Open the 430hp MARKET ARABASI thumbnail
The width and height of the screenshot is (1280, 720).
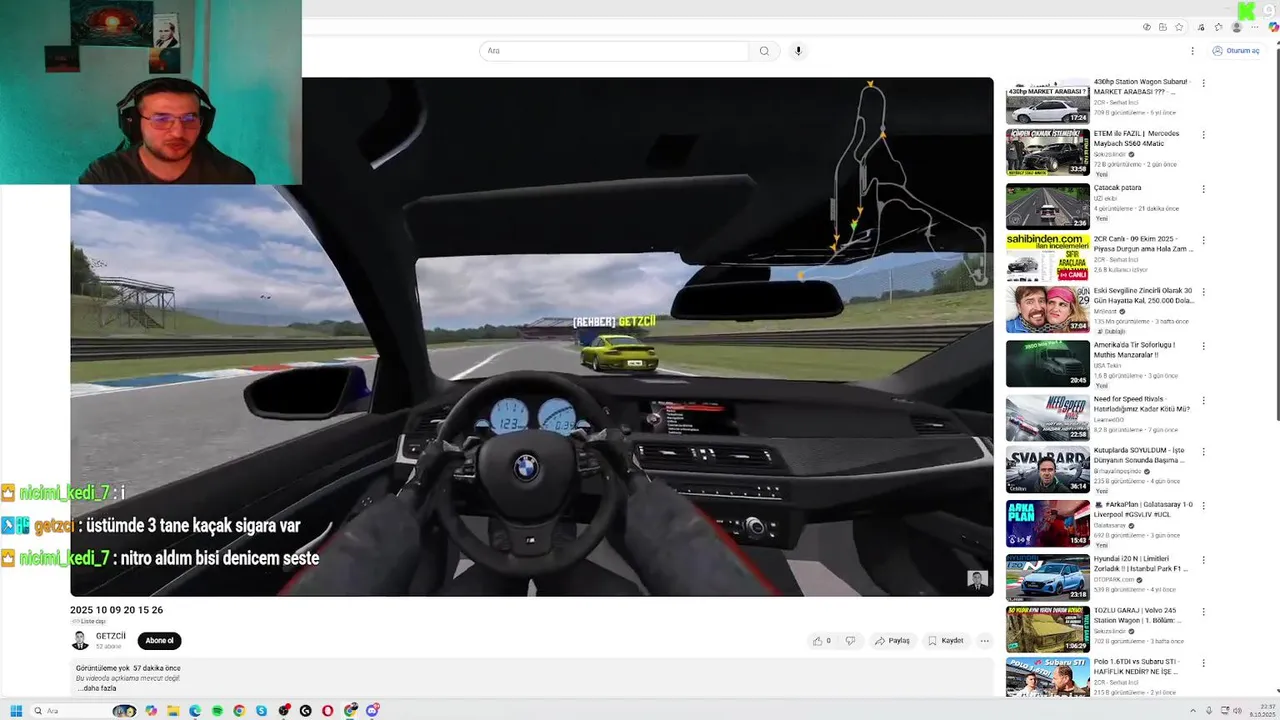point(1048,102)
